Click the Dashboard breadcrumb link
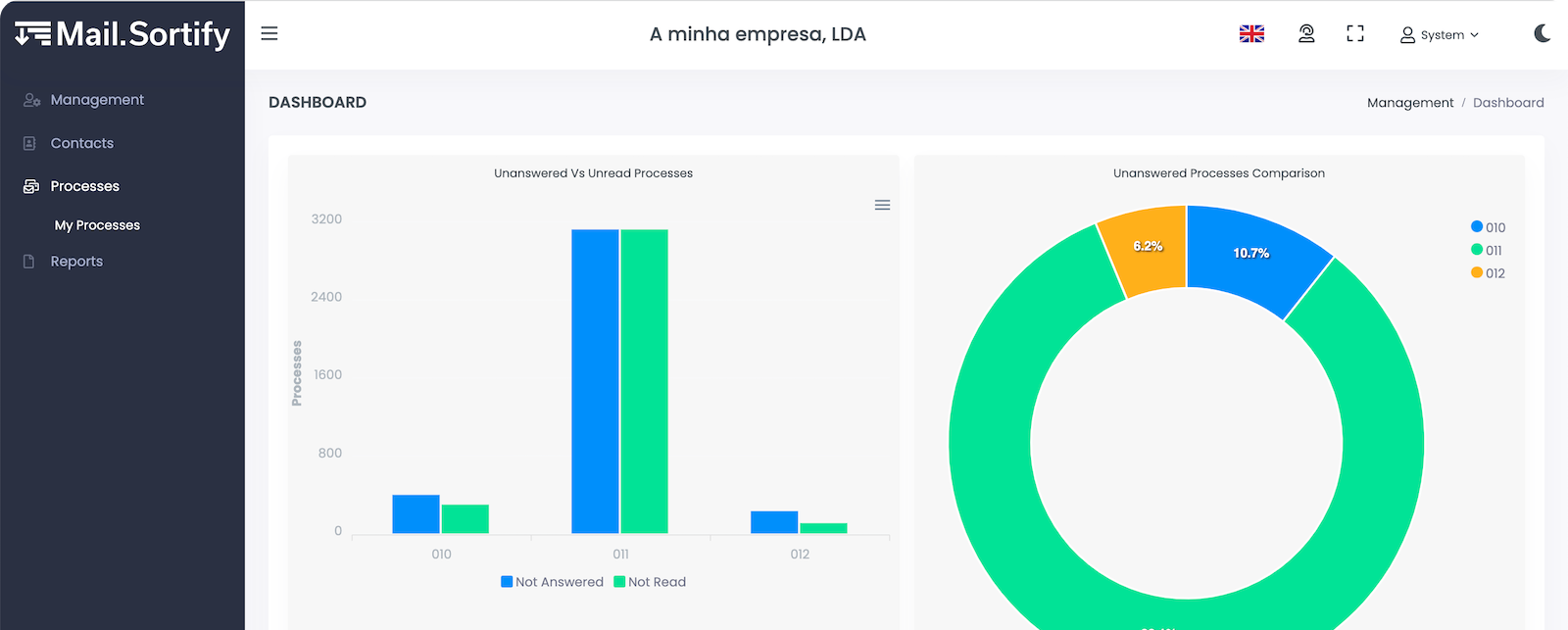 tap(1508, 103)
